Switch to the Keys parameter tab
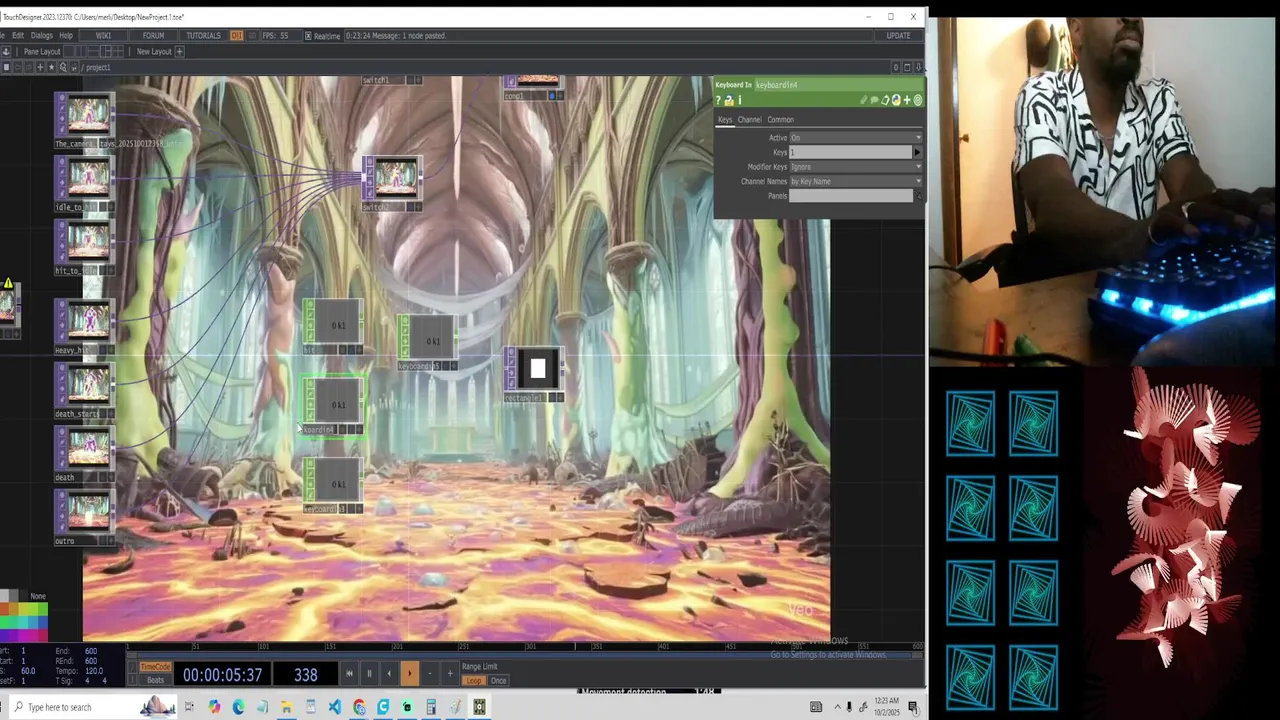The height and width of the screenshot is (720, 1280). (x=725, y=120)
